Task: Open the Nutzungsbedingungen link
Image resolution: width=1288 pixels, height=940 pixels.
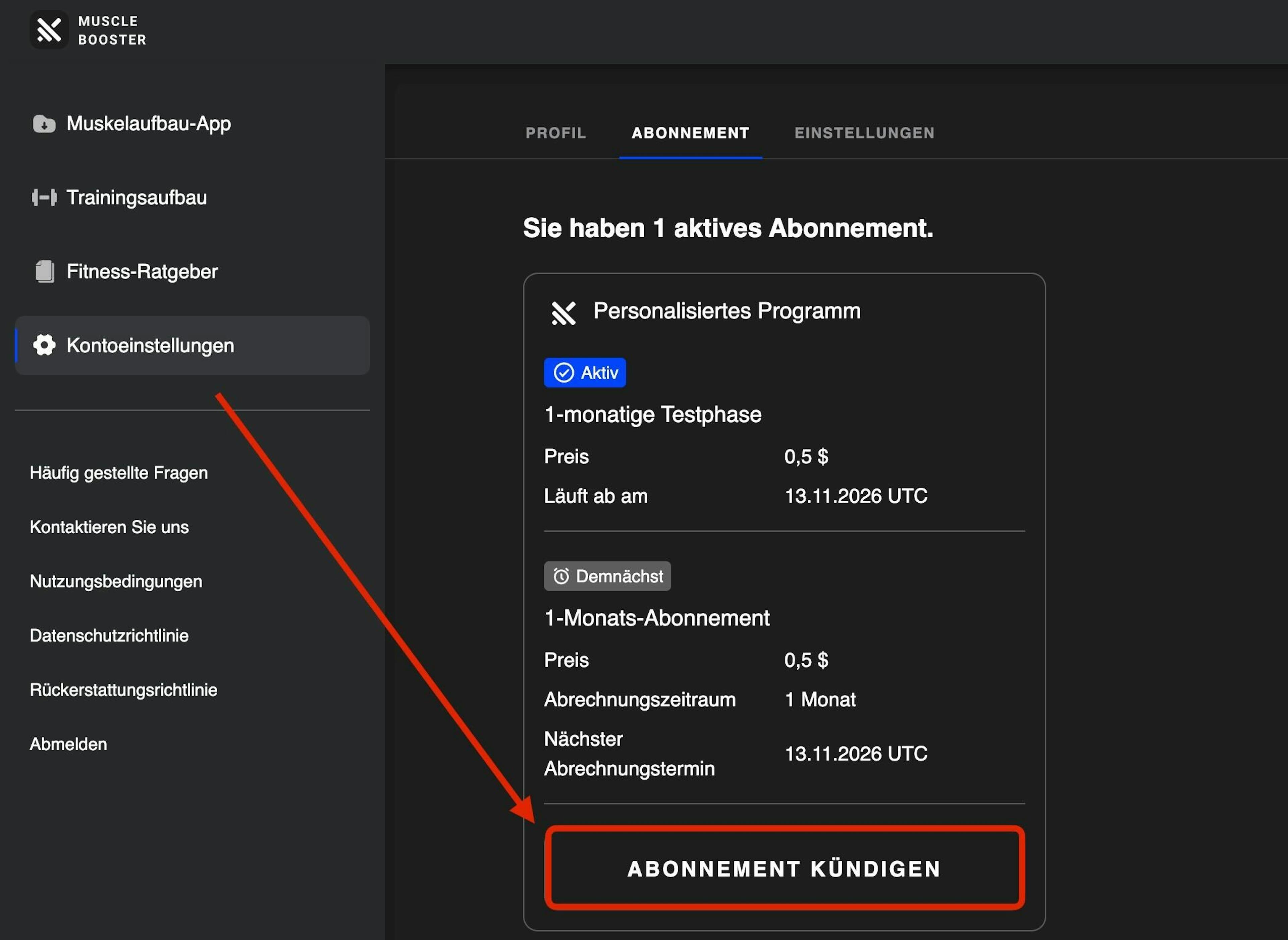Action: click(115, 581)
